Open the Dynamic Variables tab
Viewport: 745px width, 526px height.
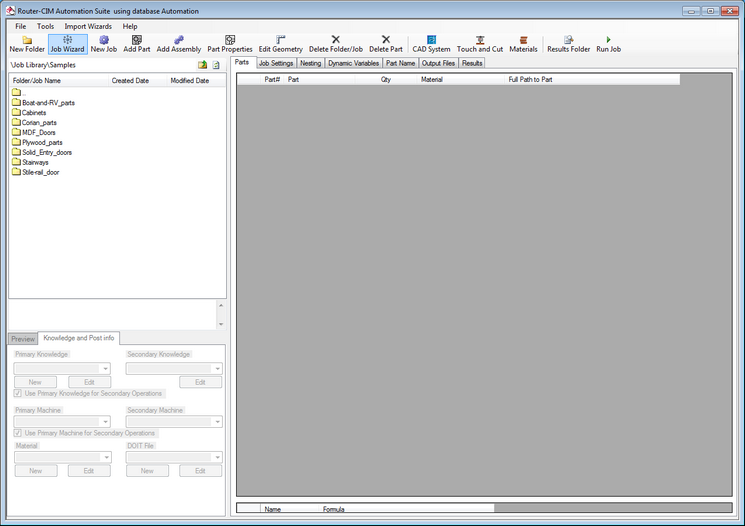pyautogui.click(x=353, y=63)
